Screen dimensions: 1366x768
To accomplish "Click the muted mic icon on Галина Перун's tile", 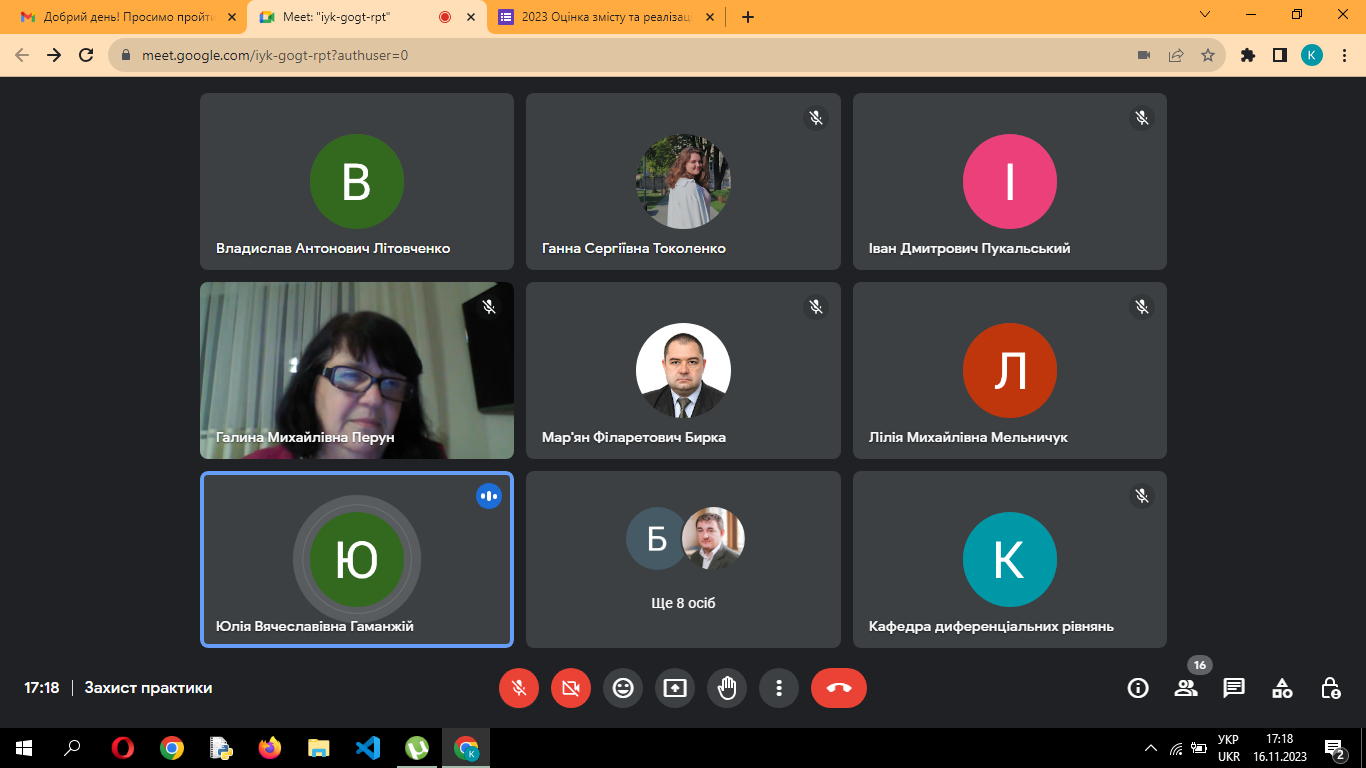I will coord(489,307).
